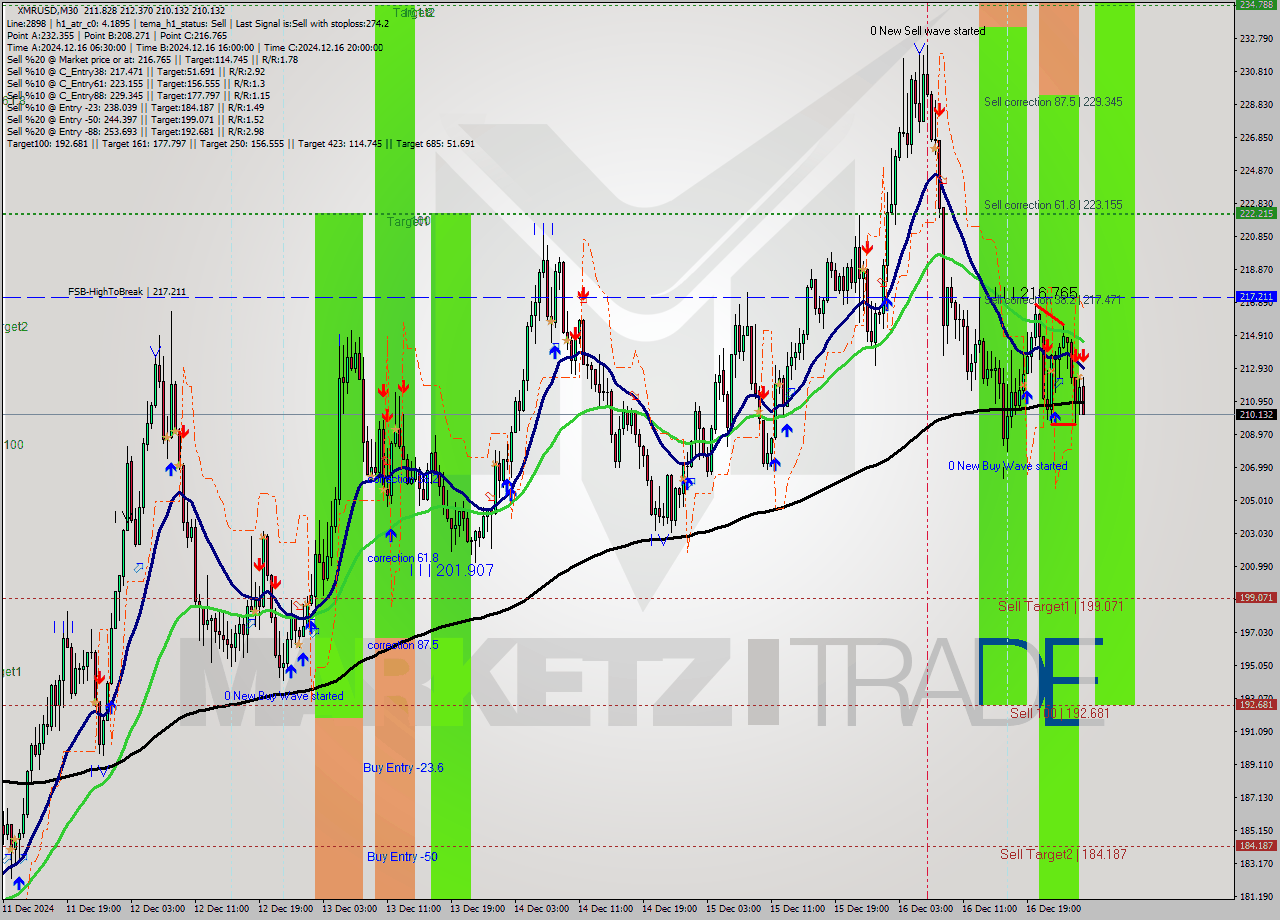Click '11 Dec 2024' on the time axis
This screenshot has width=1280, height=920.
29,909
